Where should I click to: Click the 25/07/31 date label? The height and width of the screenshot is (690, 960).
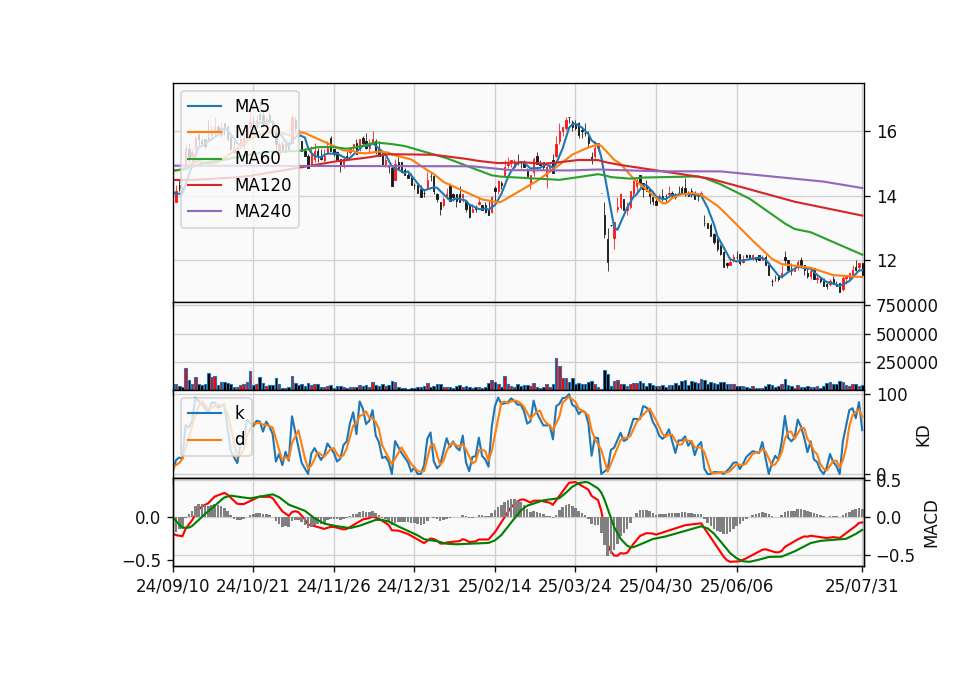pyautogui.click(x=861, y=586)
